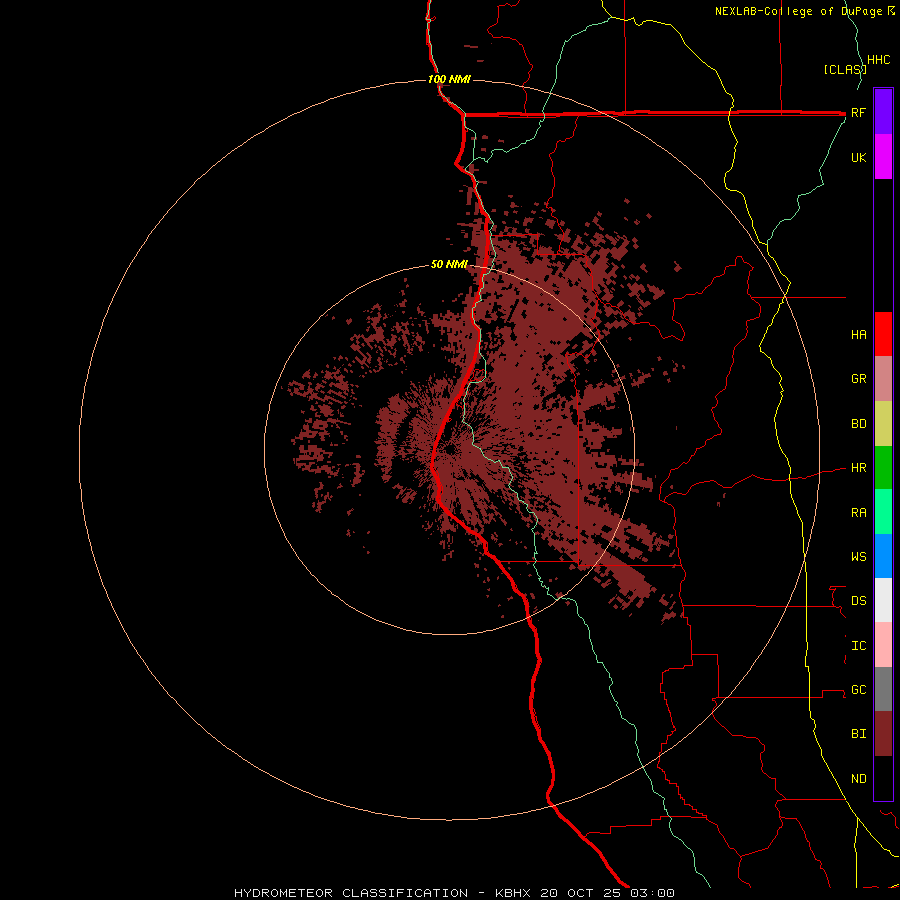This screenshot has height=900, width=900.
Task: Click the "HYDROMETEOR CLASSIFICATION" title text
Action: 351,893
